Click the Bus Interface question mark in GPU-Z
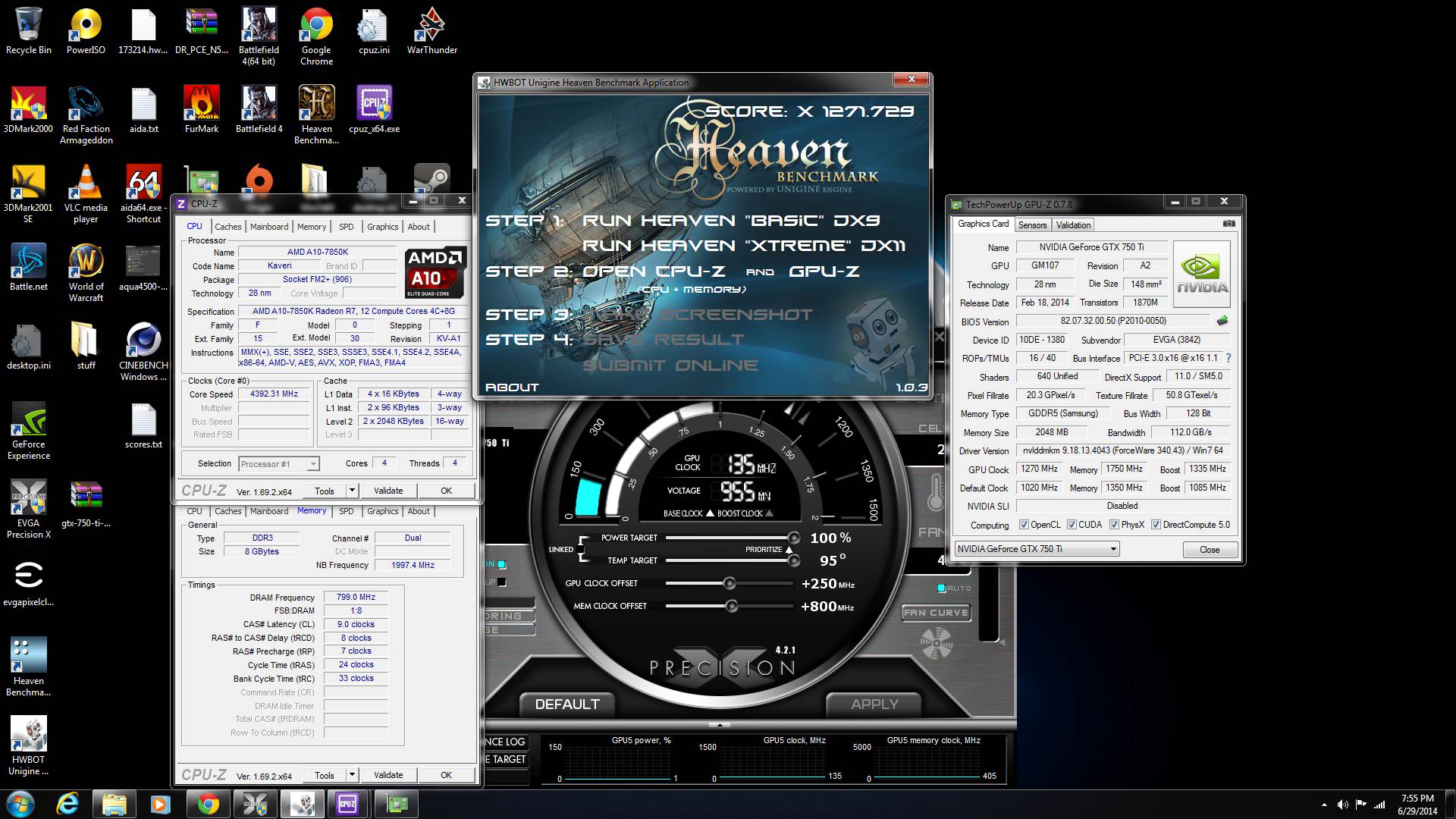The width and height of the screenshot is (1456, 819). click(1228, 358)
